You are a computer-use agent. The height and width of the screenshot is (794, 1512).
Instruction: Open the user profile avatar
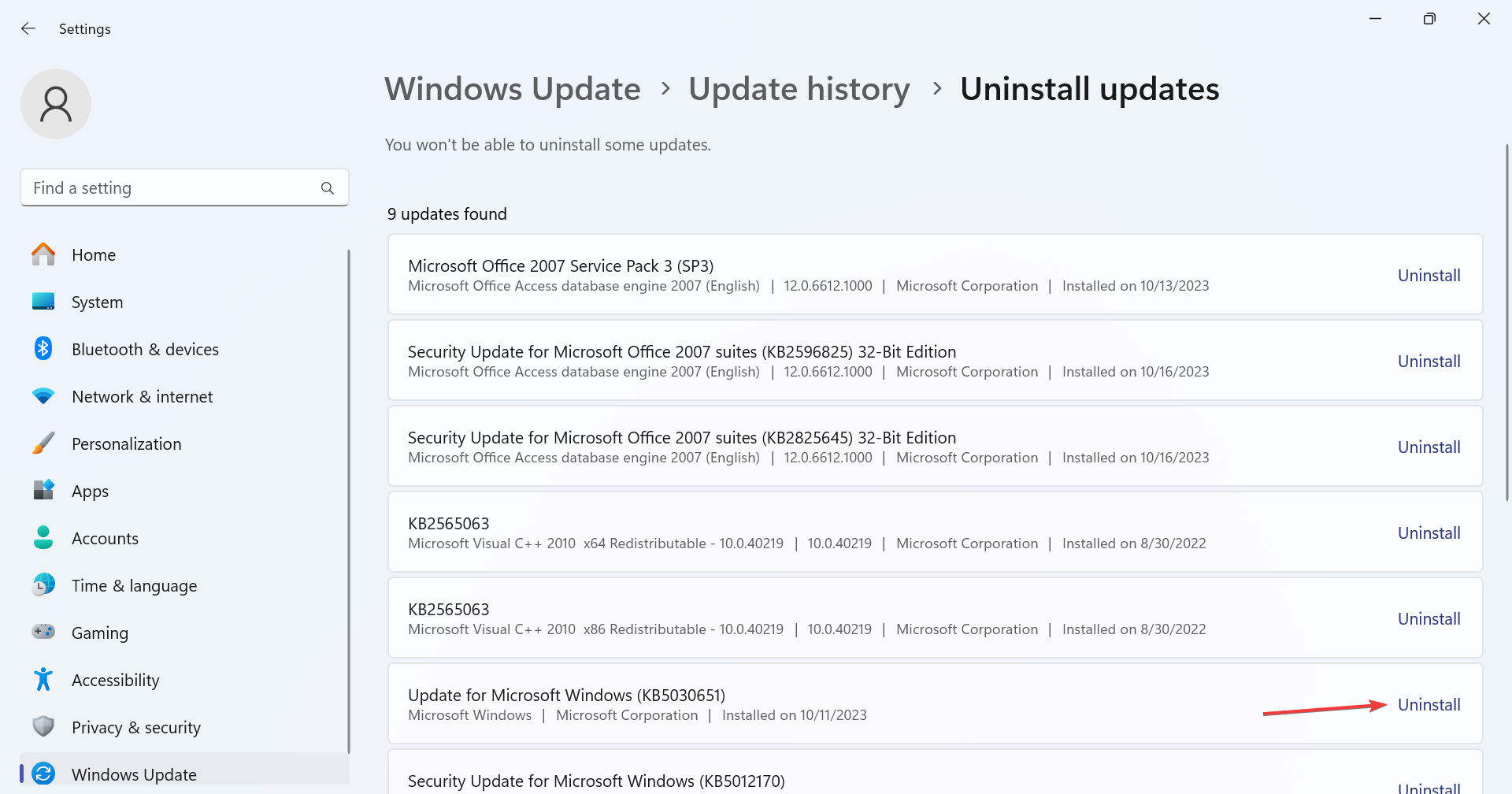[x=56, y=104]
